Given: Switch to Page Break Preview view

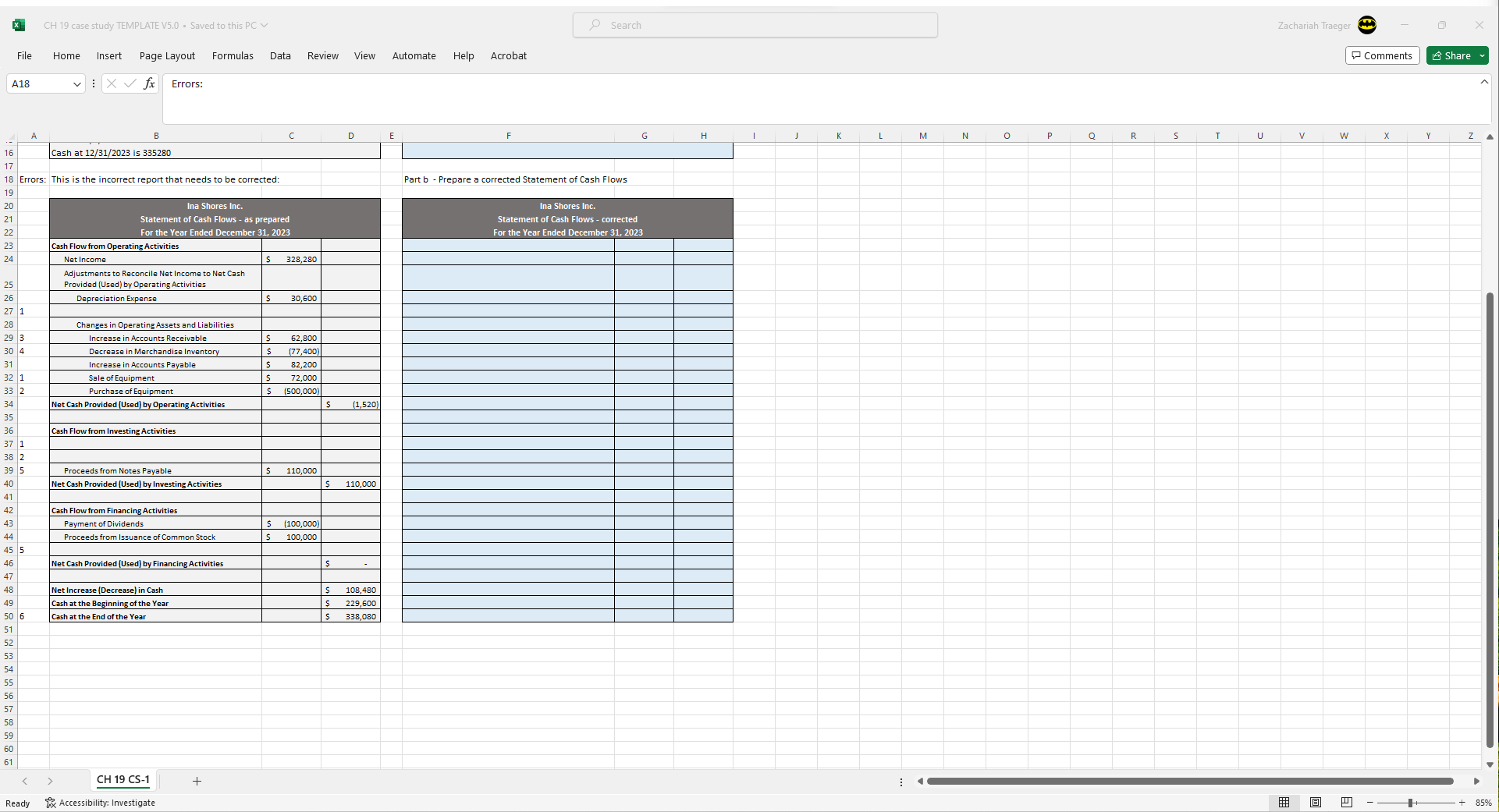Looking at the screenshot, I should (x=1347, y=803).
